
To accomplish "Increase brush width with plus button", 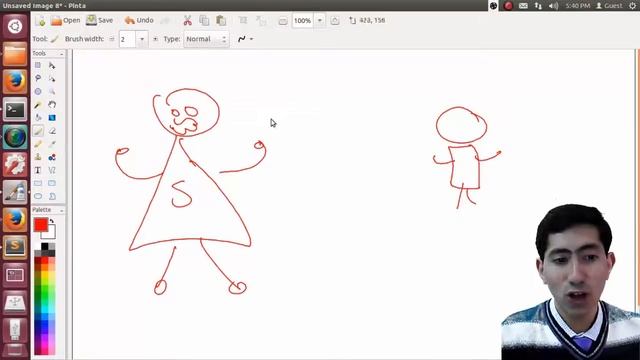I will tap(155, 39).
